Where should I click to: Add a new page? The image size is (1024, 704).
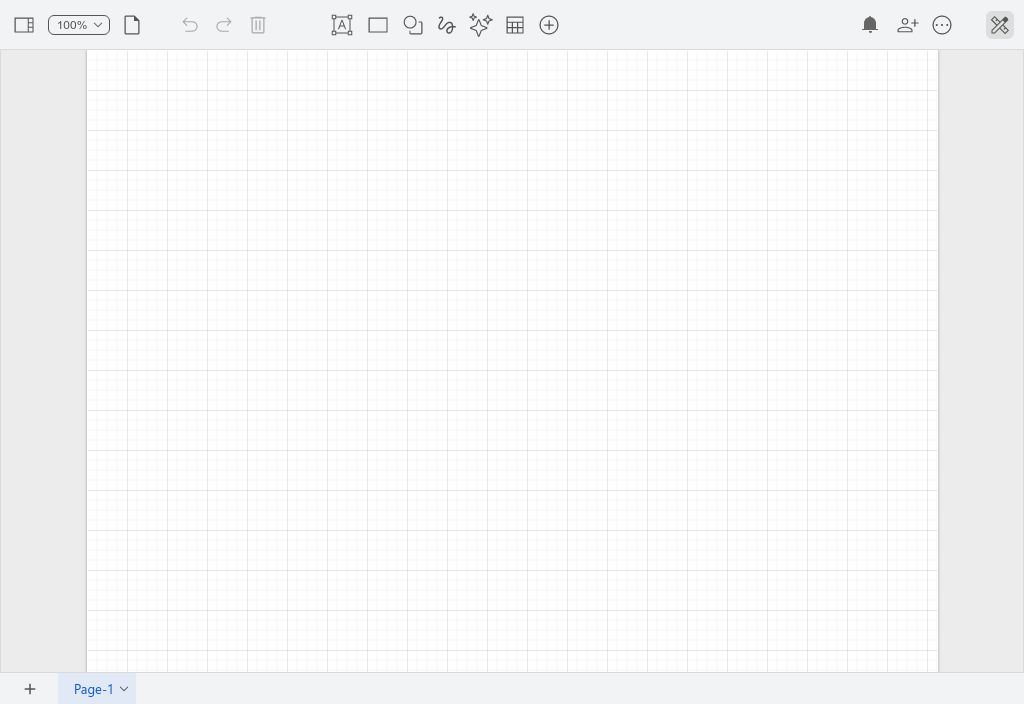29,689
